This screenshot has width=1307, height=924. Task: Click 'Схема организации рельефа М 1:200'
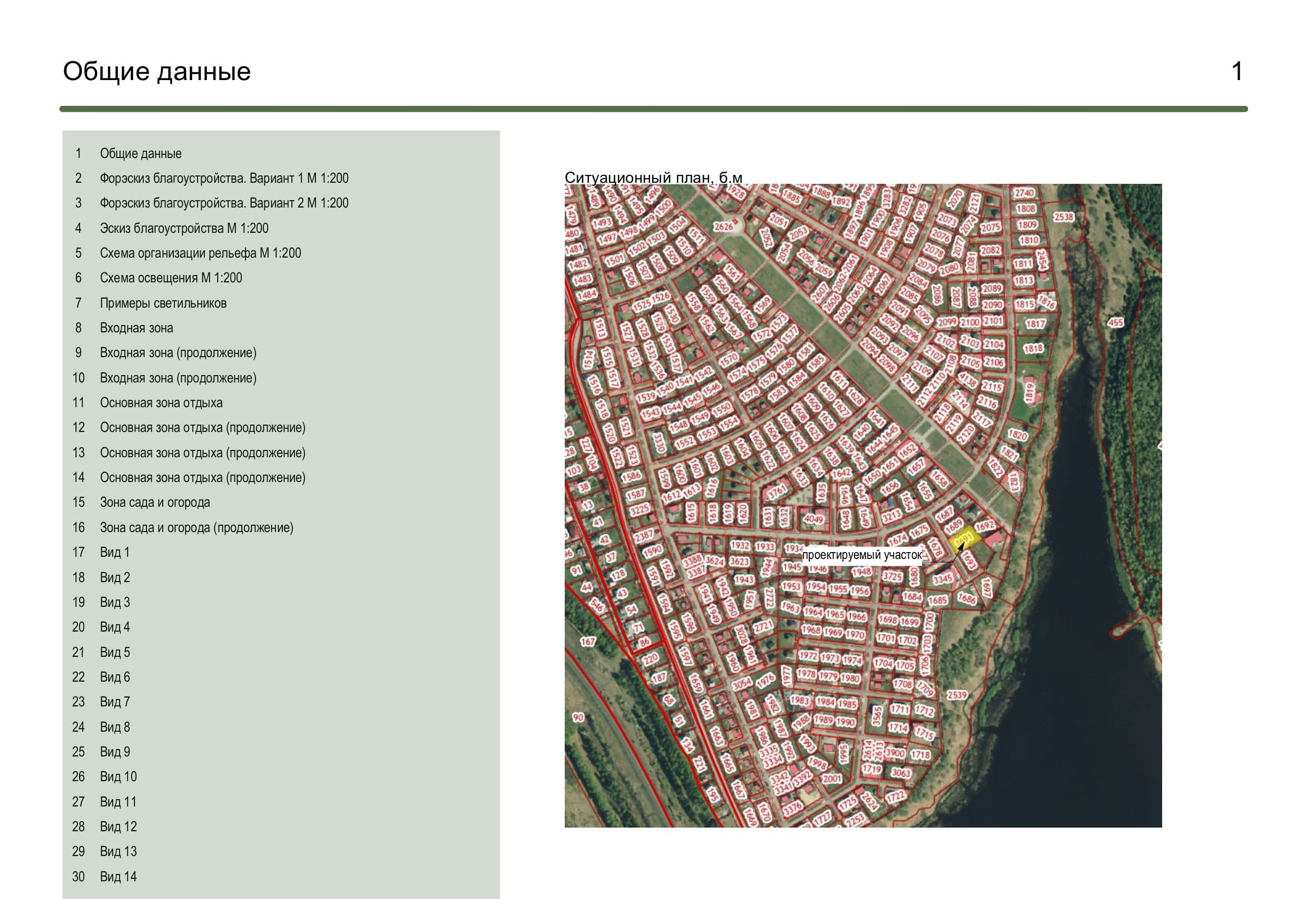[x=200, y=253]
